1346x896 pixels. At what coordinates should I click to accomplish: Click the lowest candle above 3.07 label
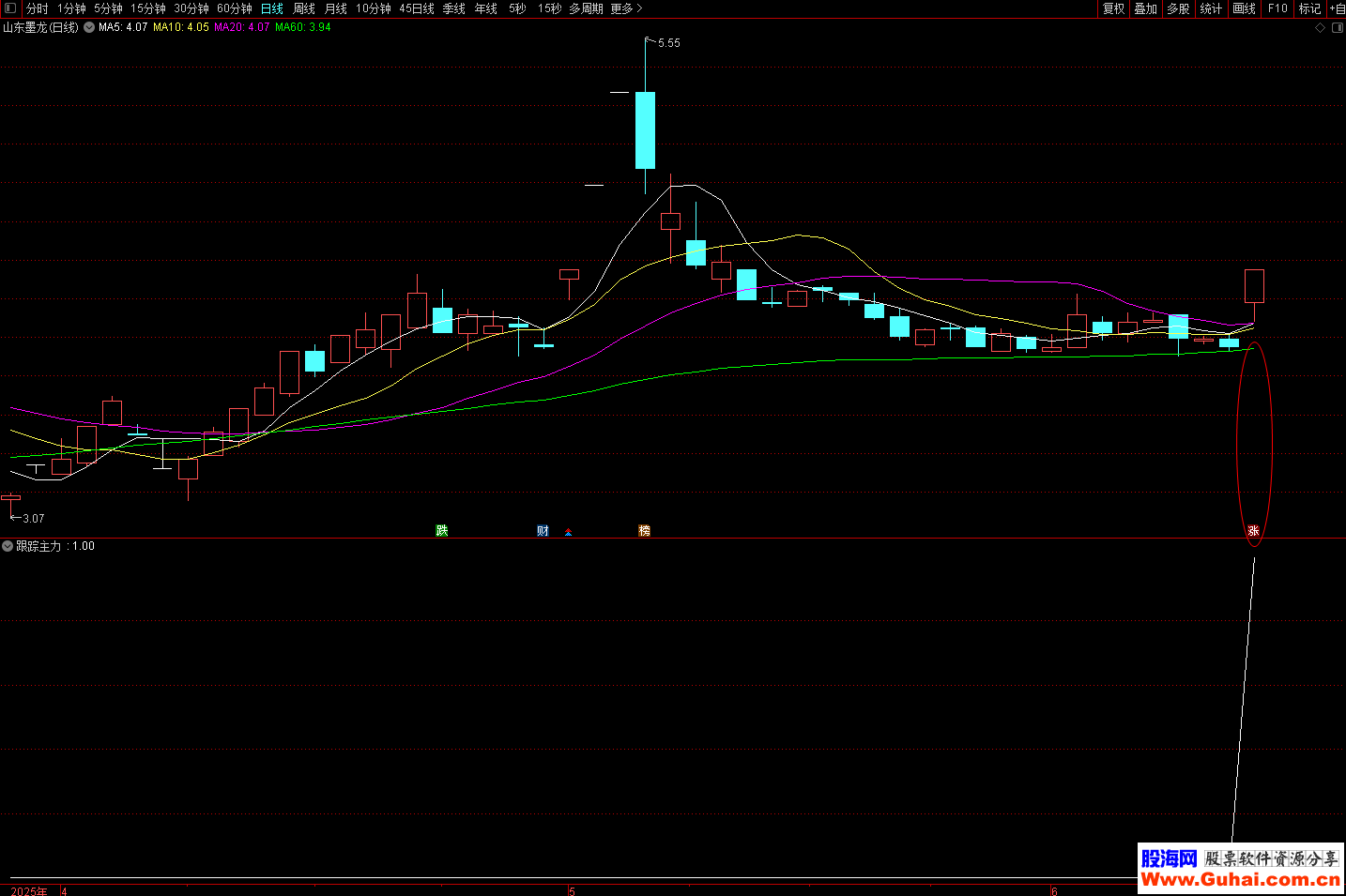click(x=11, y=497)
